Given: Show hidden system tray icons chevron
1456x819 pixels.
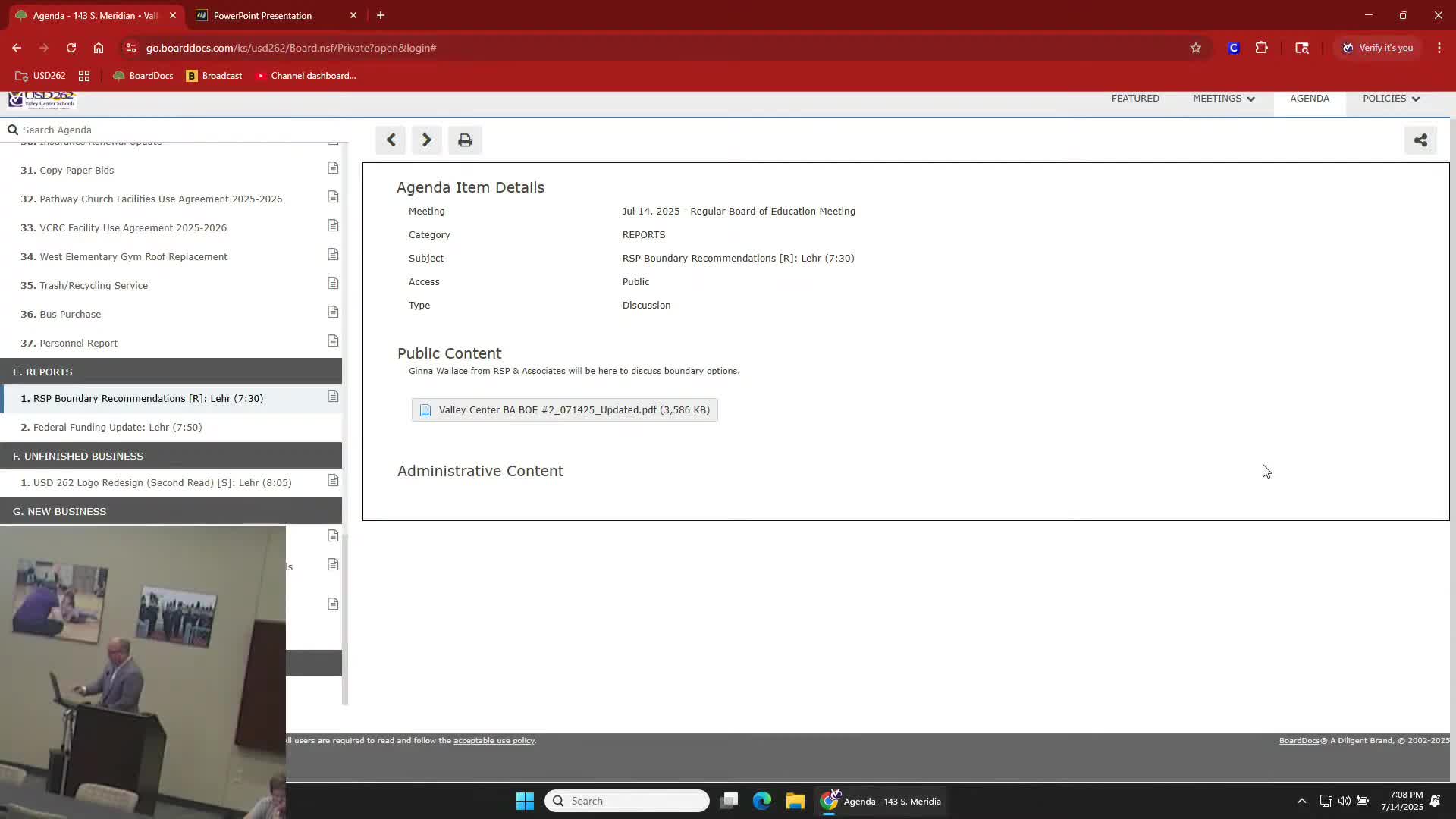Looking at the screenshot, I should pyautogui.click(x=1301, y=801).
